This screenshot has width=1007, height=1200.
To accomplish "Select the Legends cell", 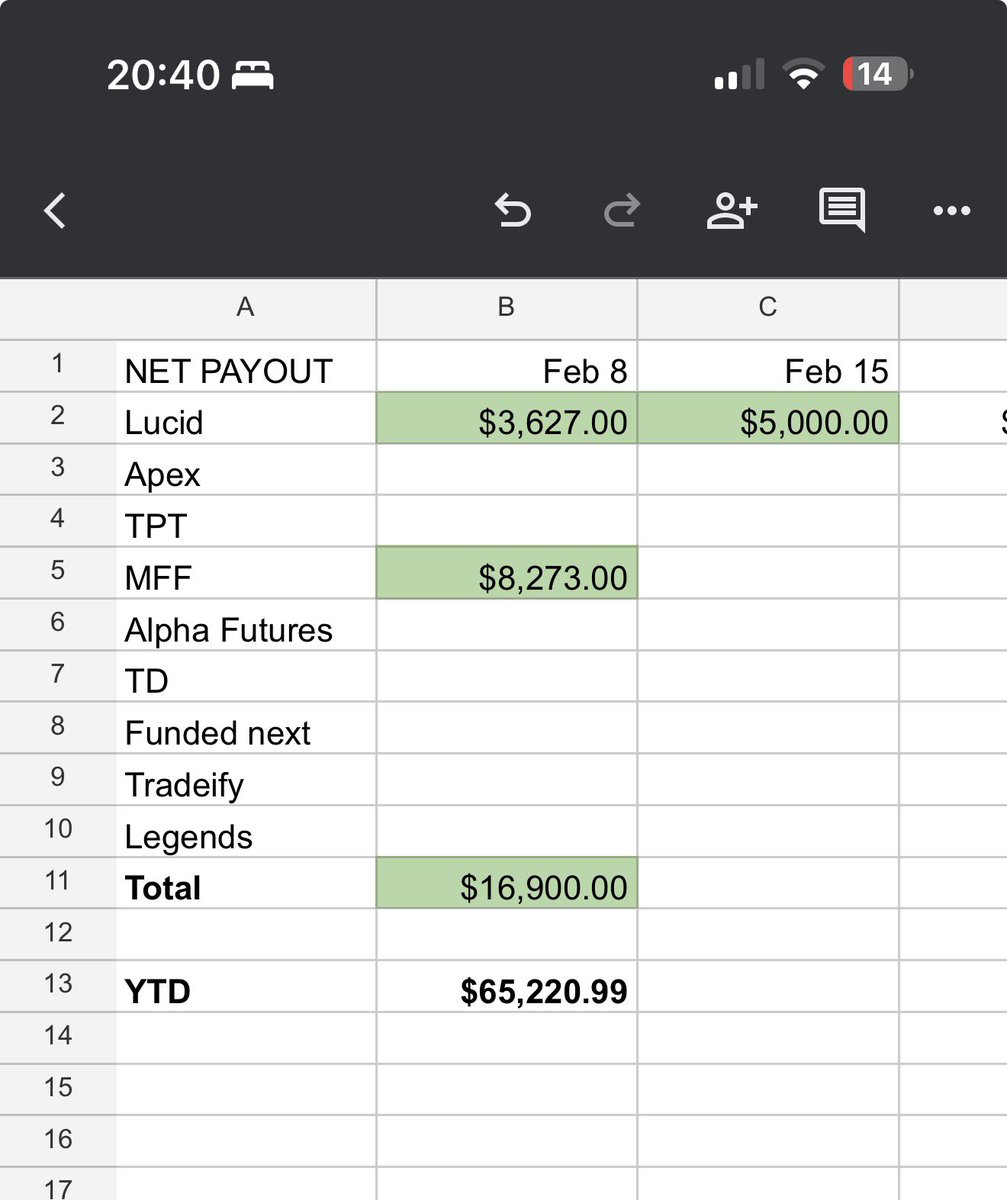I will click(x=246, y=831).
